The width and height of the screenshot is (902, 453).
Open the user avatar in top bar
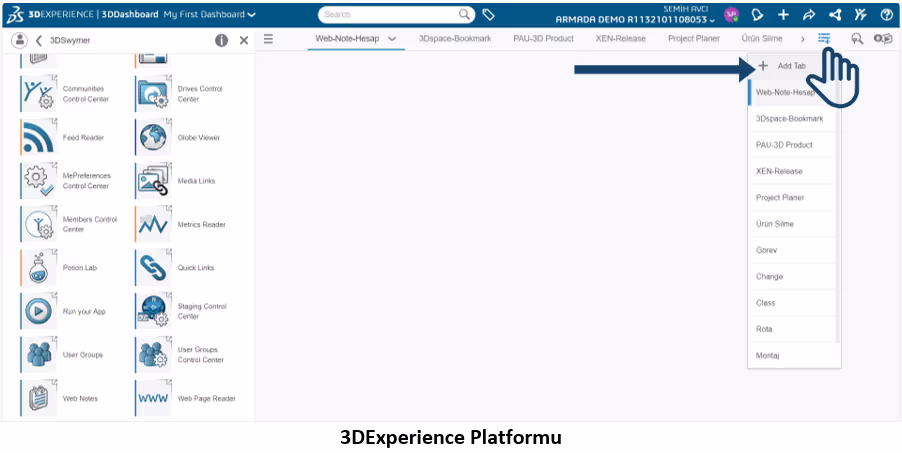click(x=732, y=15)
